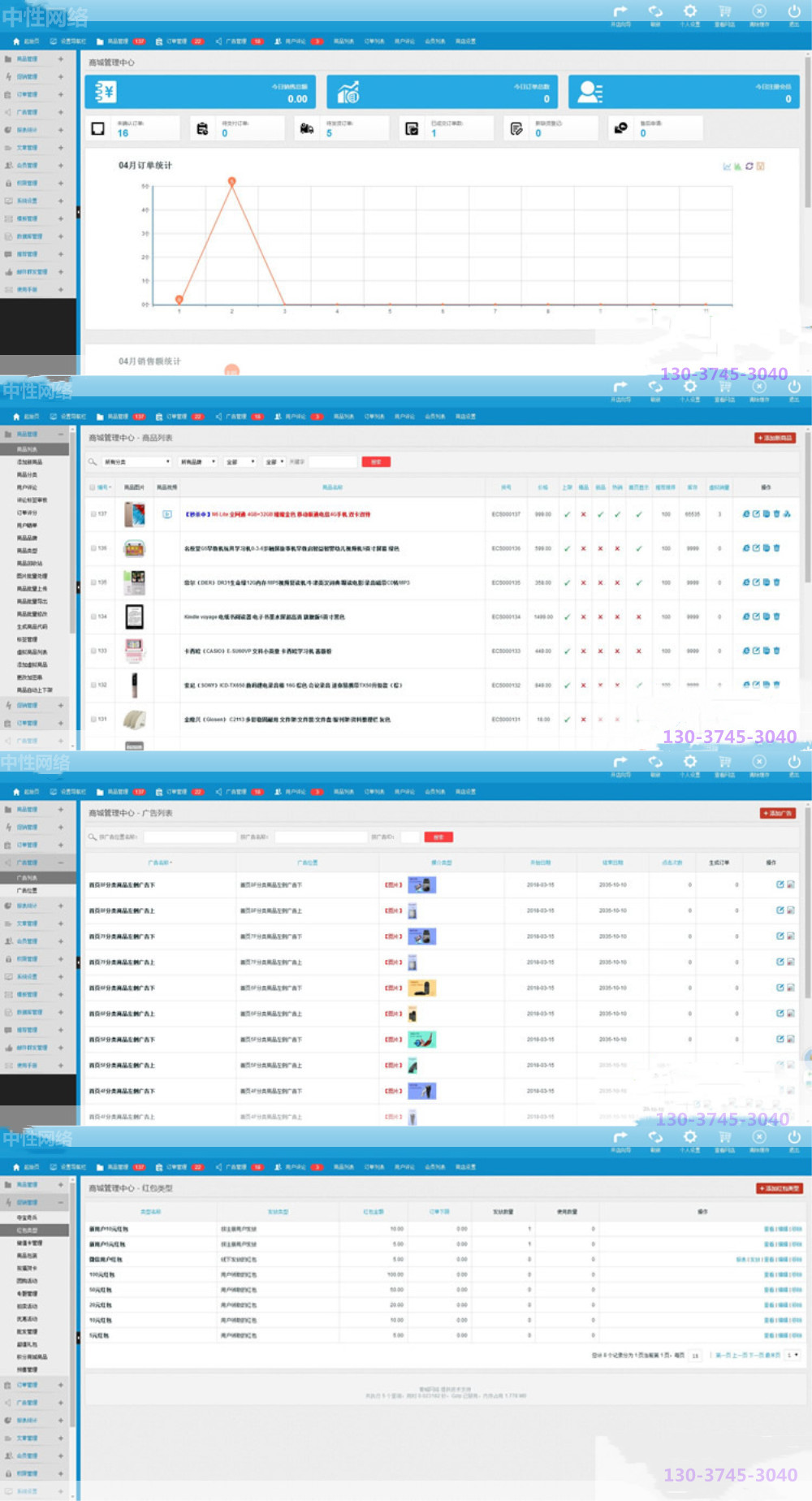Open the Kindle voyage product name link

click(x=265, y=617)
